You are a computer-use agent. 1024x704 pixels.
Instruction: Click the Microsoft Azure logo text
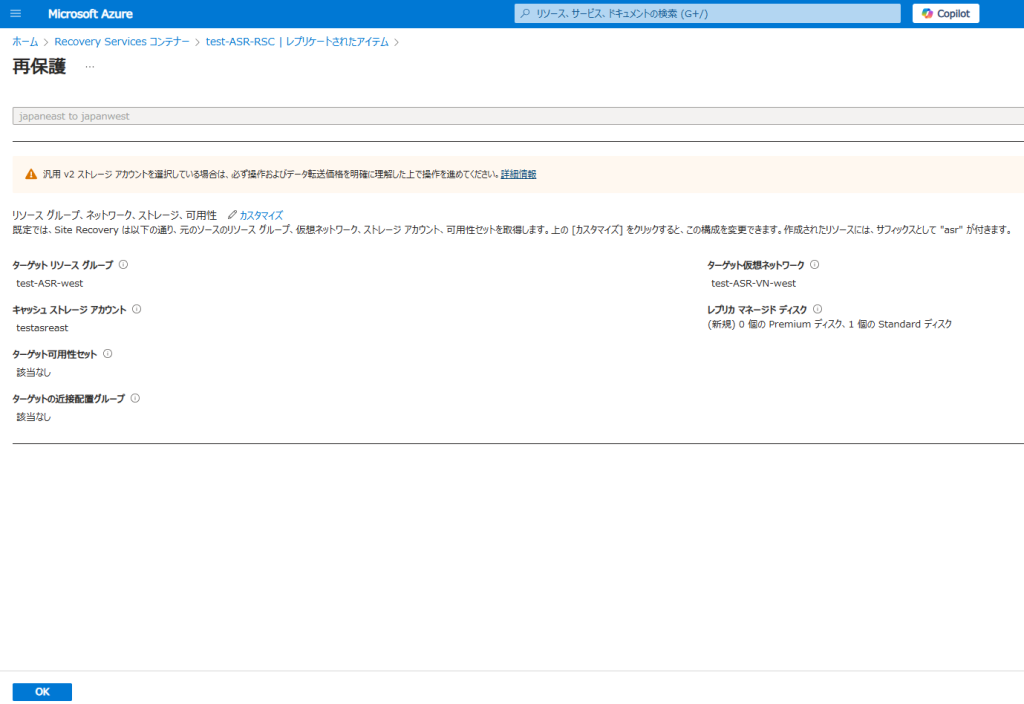click(90, 14)
